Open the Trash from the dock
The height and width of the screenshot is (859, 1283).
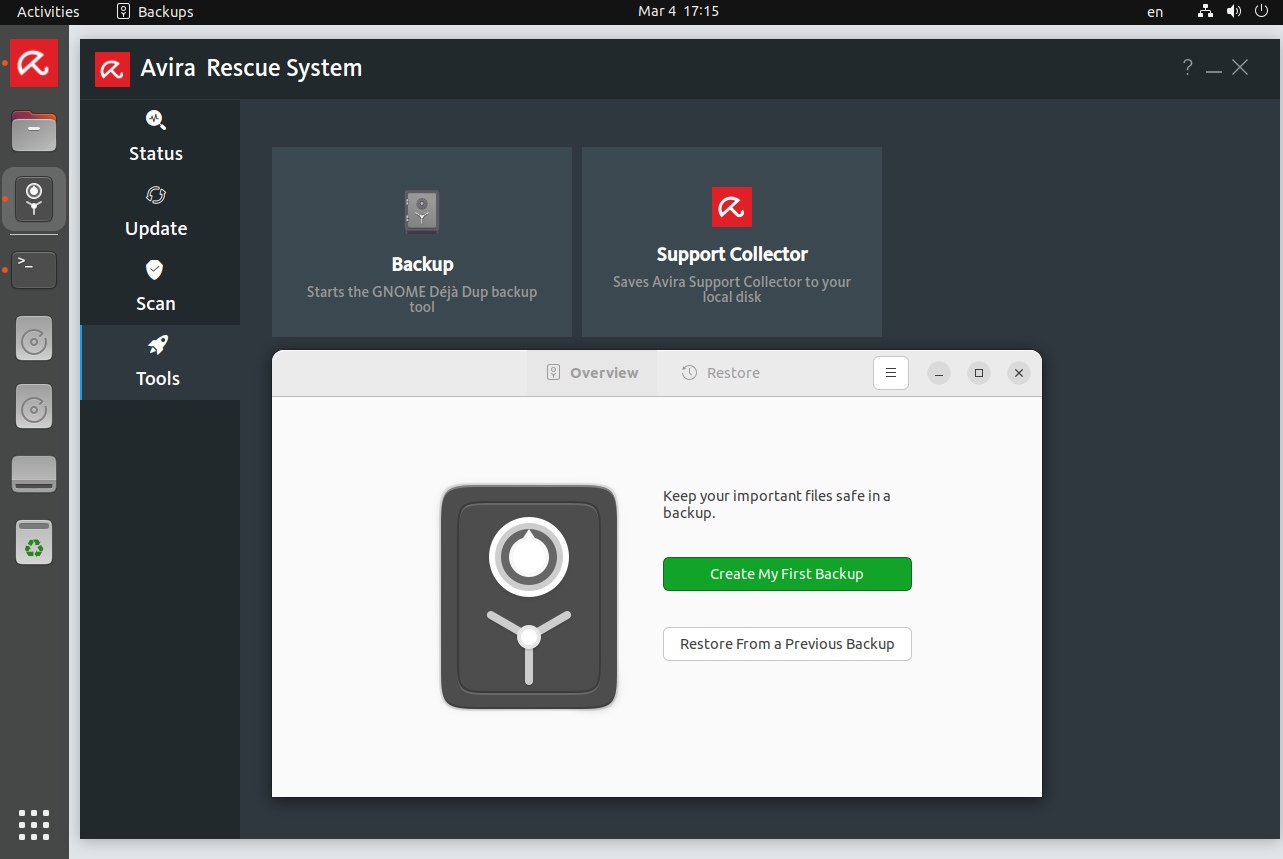click(x=34, y=543)
